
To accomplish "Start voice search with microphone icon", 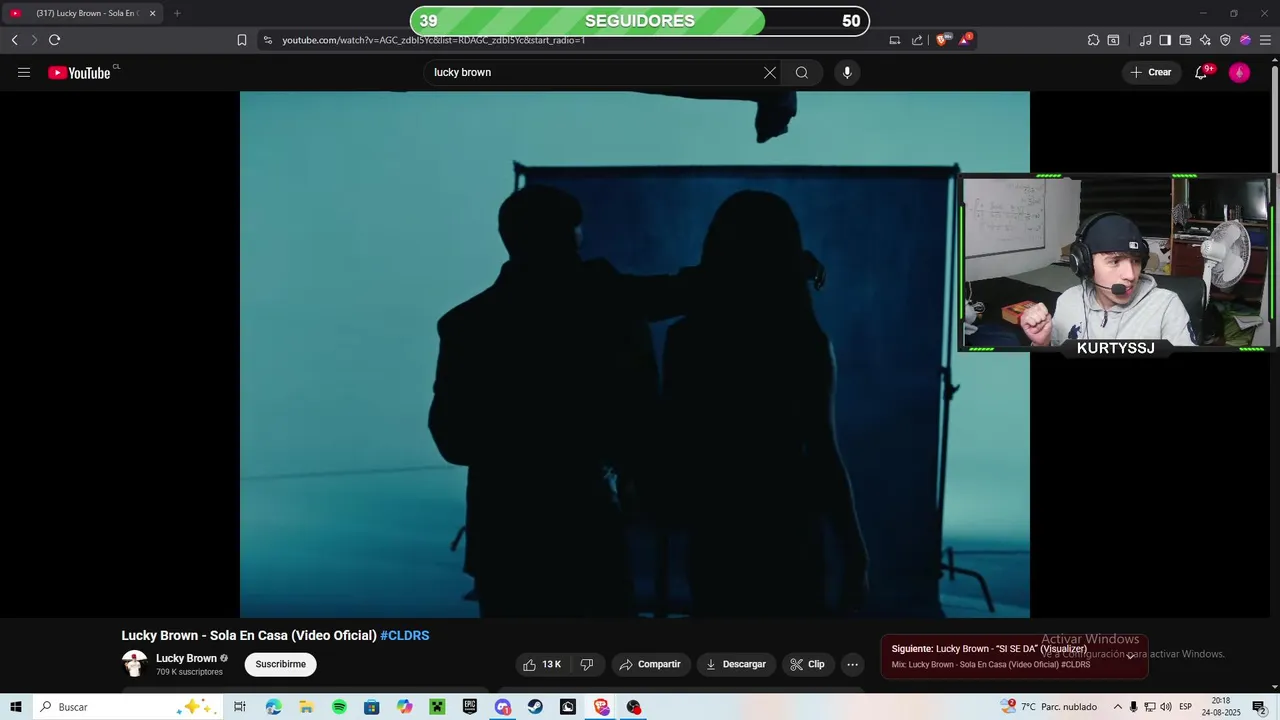I will (847, 72).
